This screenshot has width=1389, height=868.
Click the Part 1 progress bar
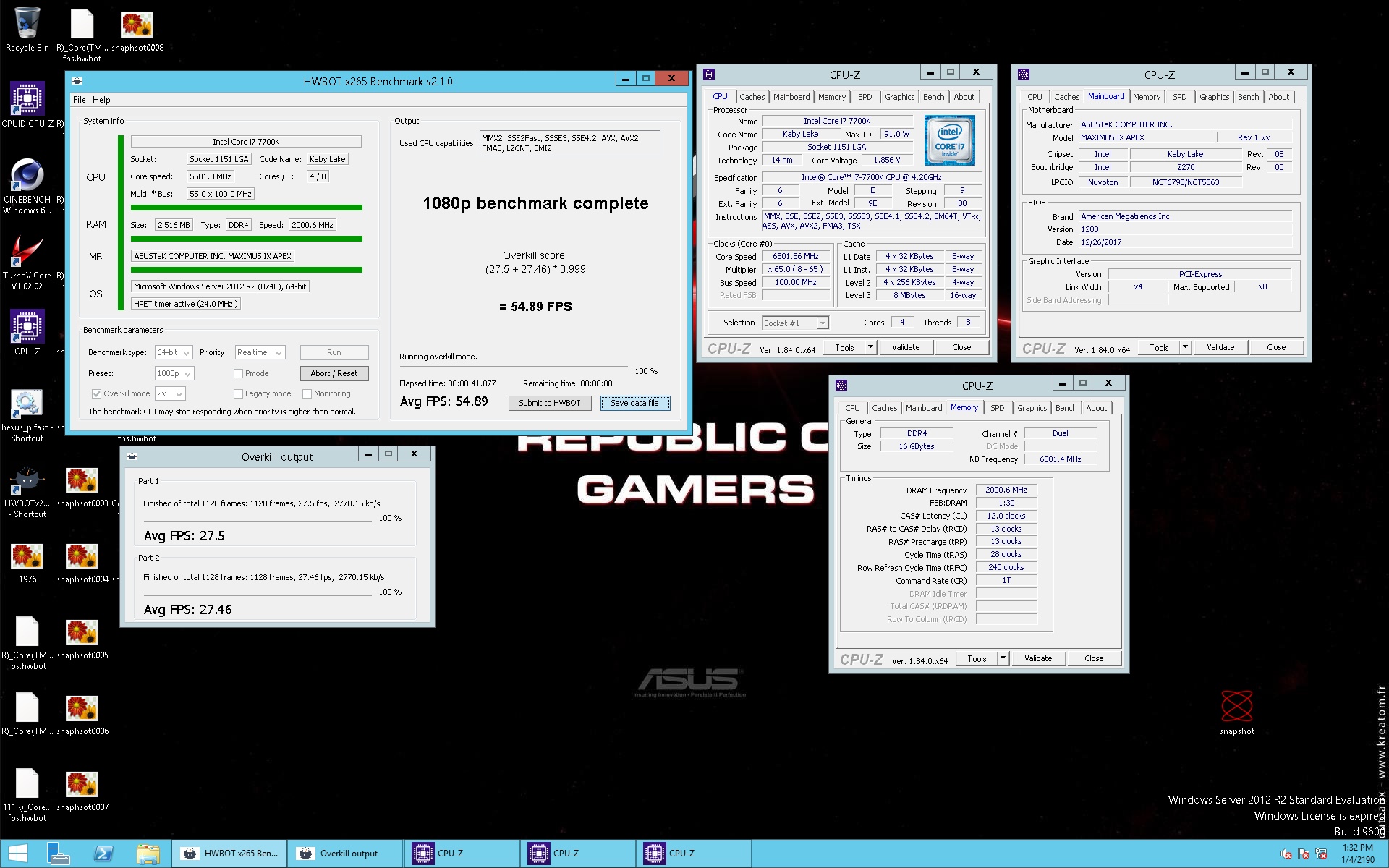pos(258,522)
